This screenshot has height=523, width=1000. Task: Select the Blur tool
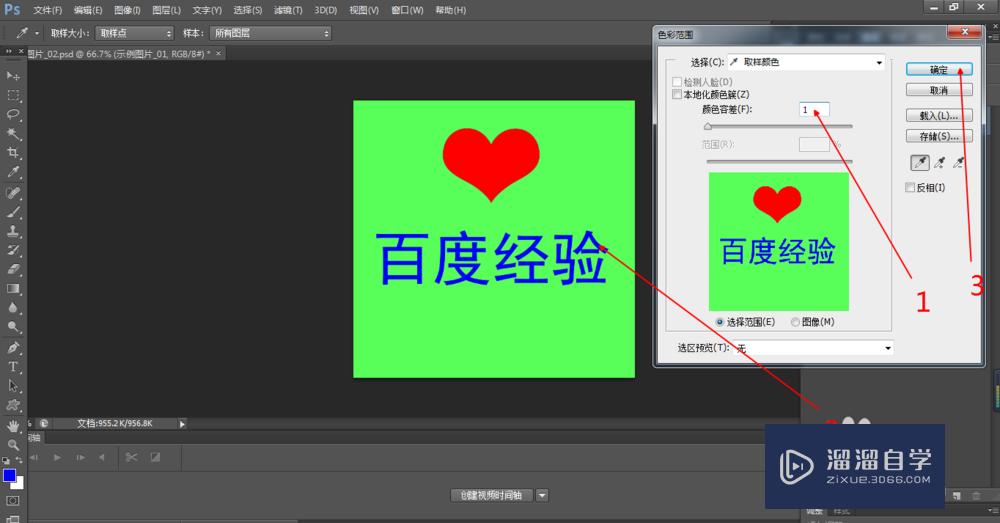click(13, 307)
